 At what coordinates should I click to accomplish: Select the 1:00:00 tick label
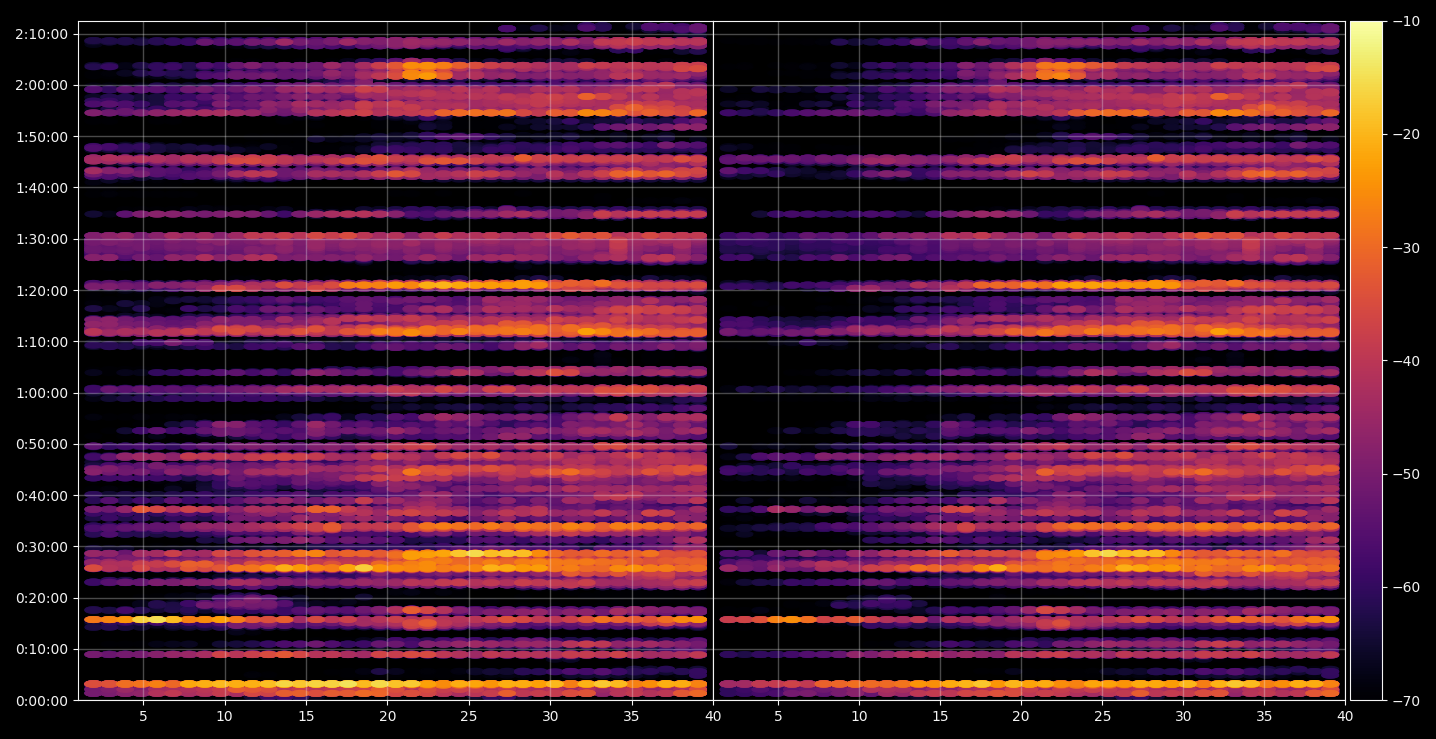(x=41, y=393)
